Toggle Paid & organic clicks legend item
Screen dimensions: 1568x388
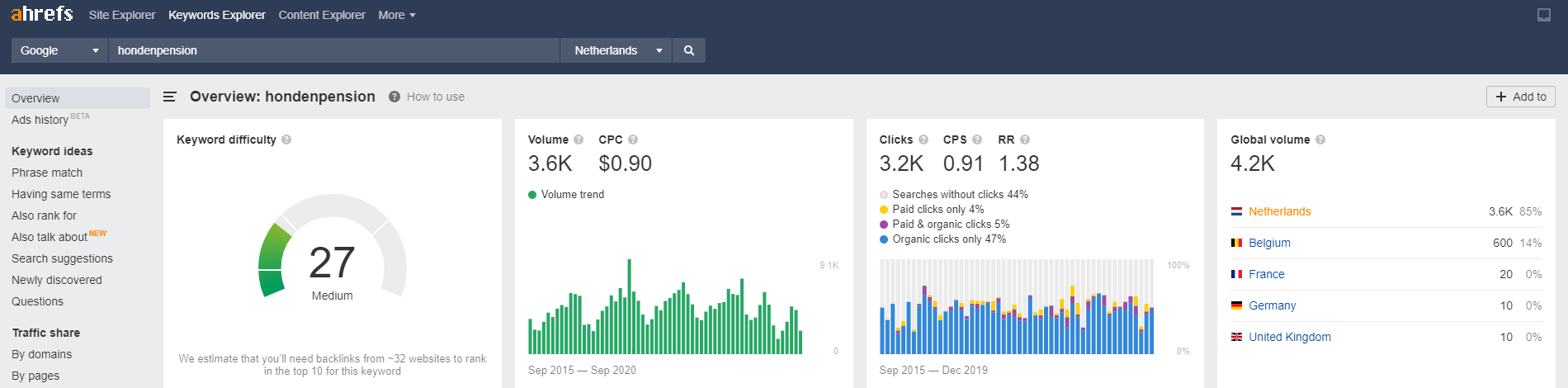(945, 224)
